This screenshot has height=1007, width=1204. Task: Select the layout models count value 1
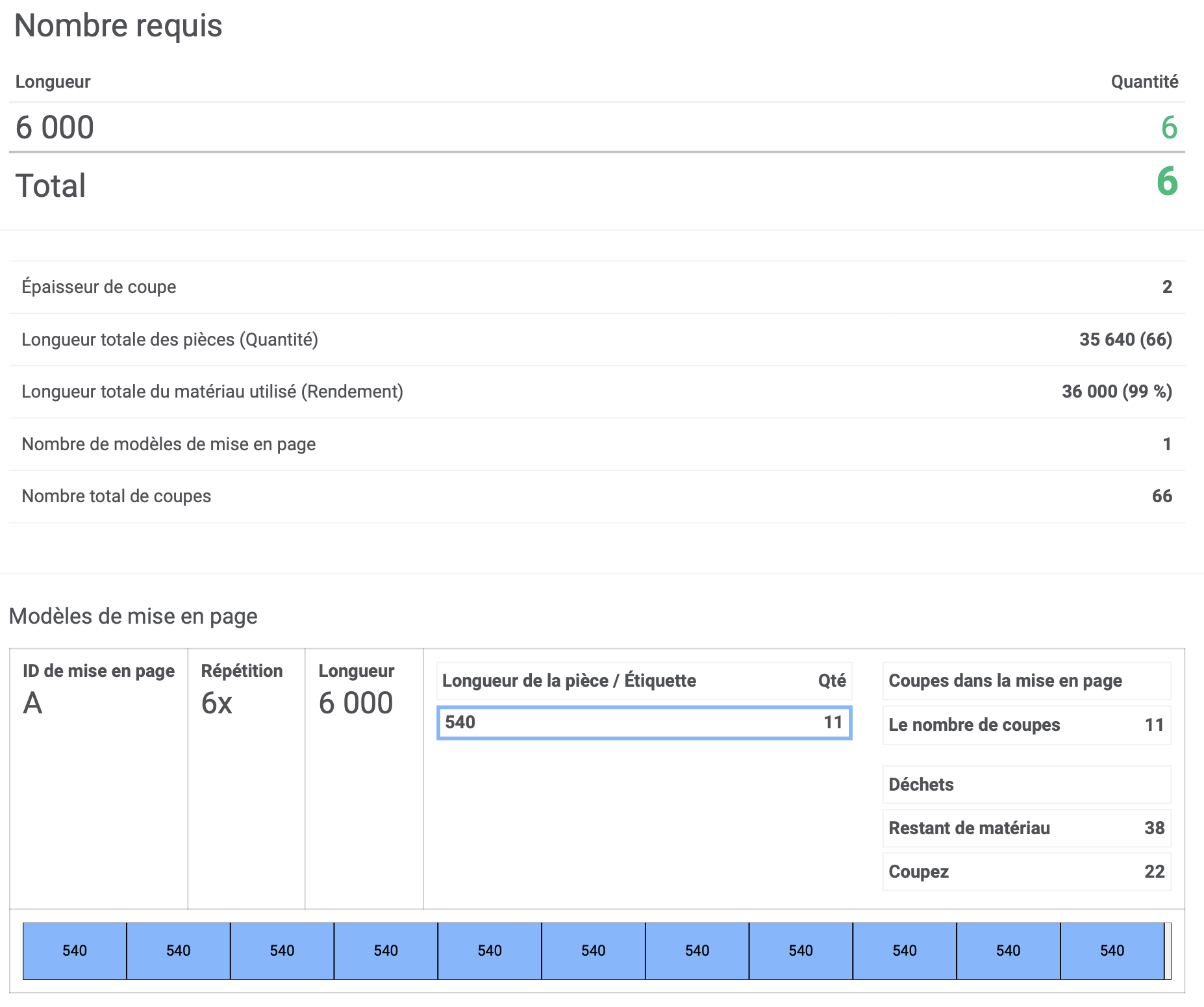tap(1167, 444)
